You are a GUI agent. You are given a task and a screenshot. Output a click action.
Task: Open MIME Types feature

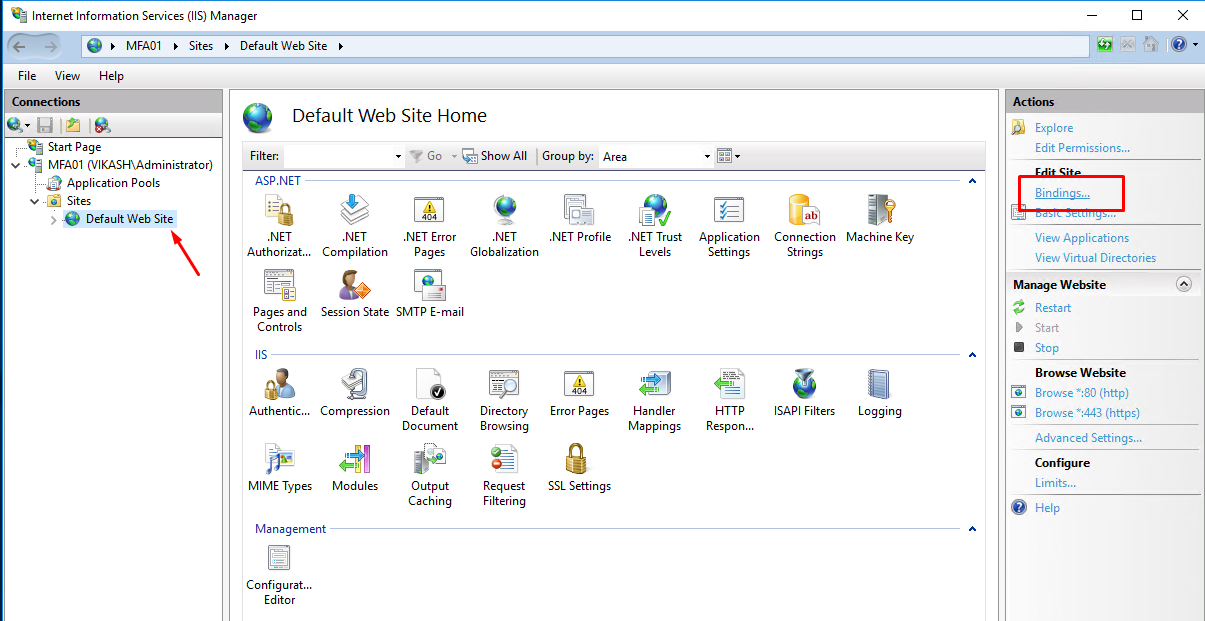(x=279, y=467)
